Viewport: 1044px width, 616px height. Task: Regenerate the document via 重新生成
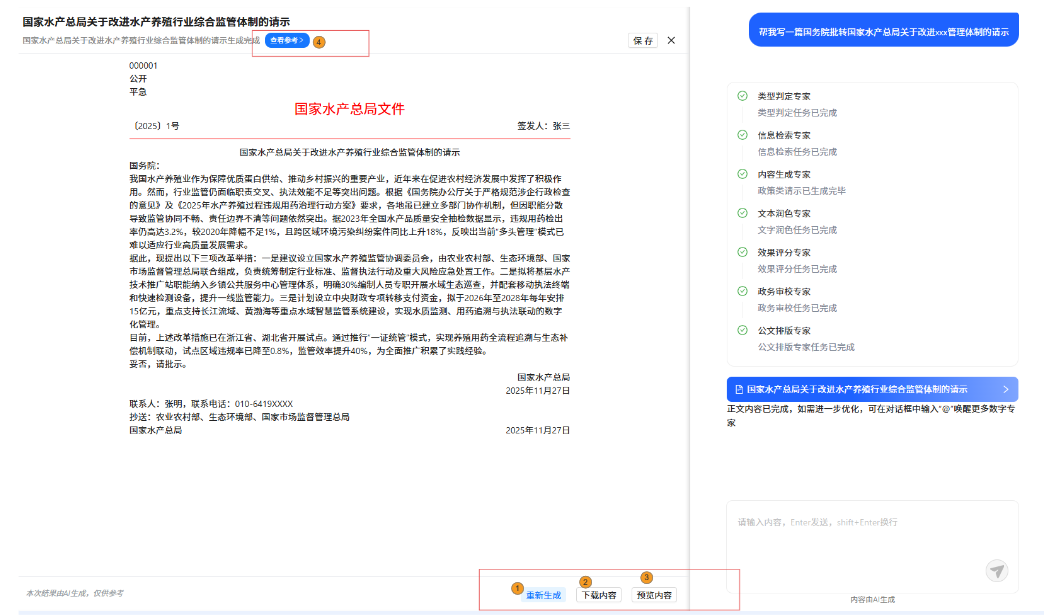pos(544,595)
